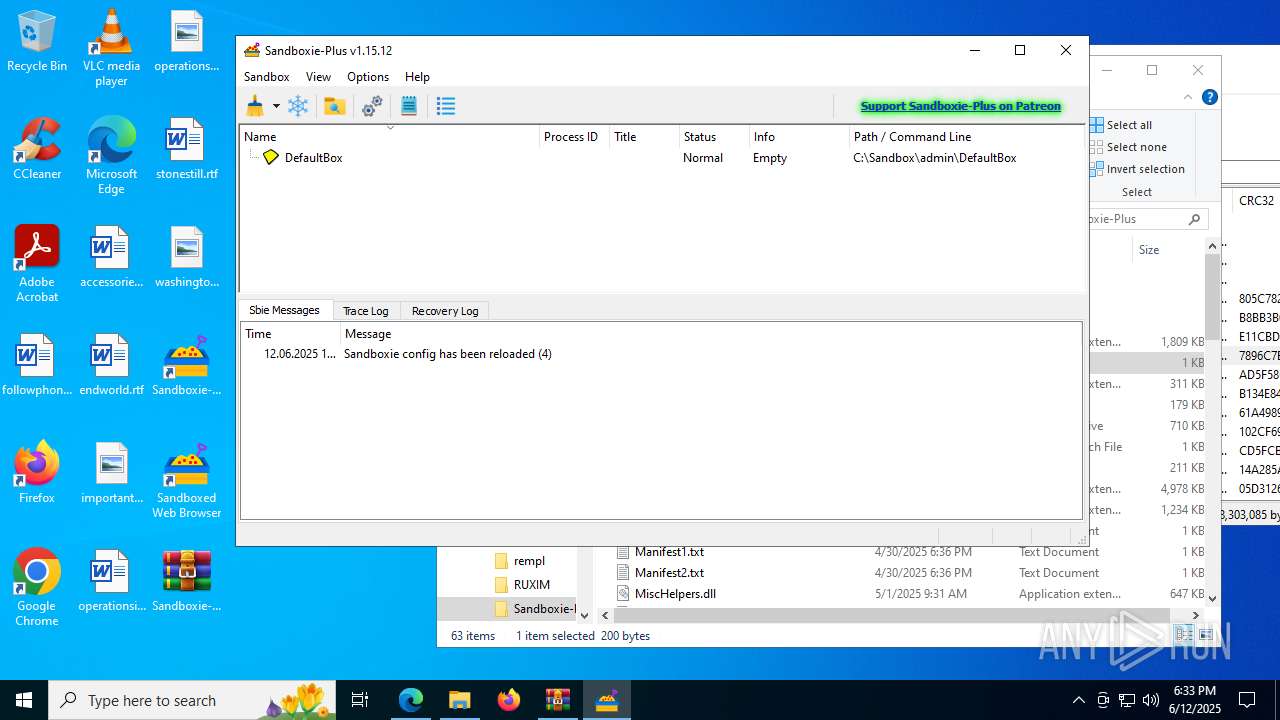The image size is (1280, 720).
Task: Open the Recycle Bin desktop icon
Action: click(x=37, y=42)
